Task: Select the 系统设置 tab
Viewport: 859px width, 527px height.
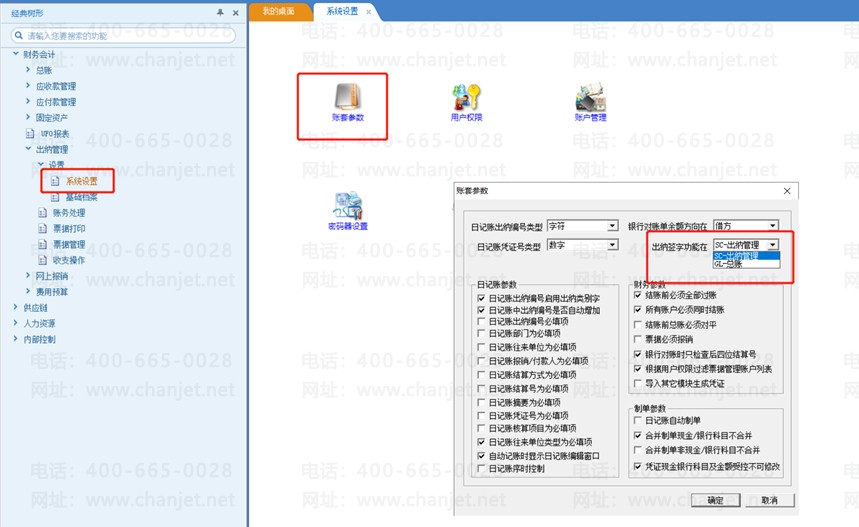Action: tap(342, 11)
